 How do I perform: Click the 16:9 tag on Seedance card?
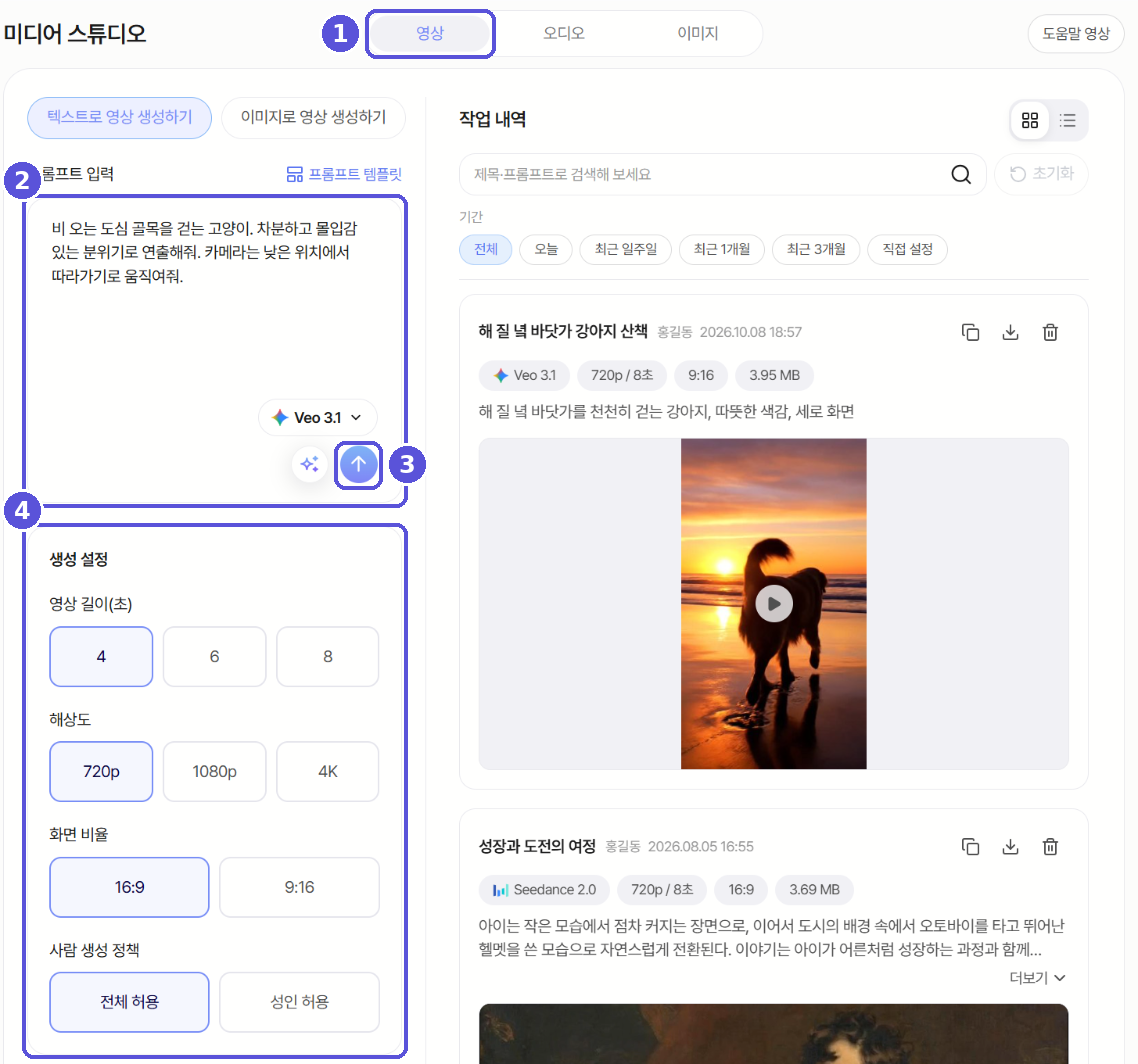click(x=741, y=890)
